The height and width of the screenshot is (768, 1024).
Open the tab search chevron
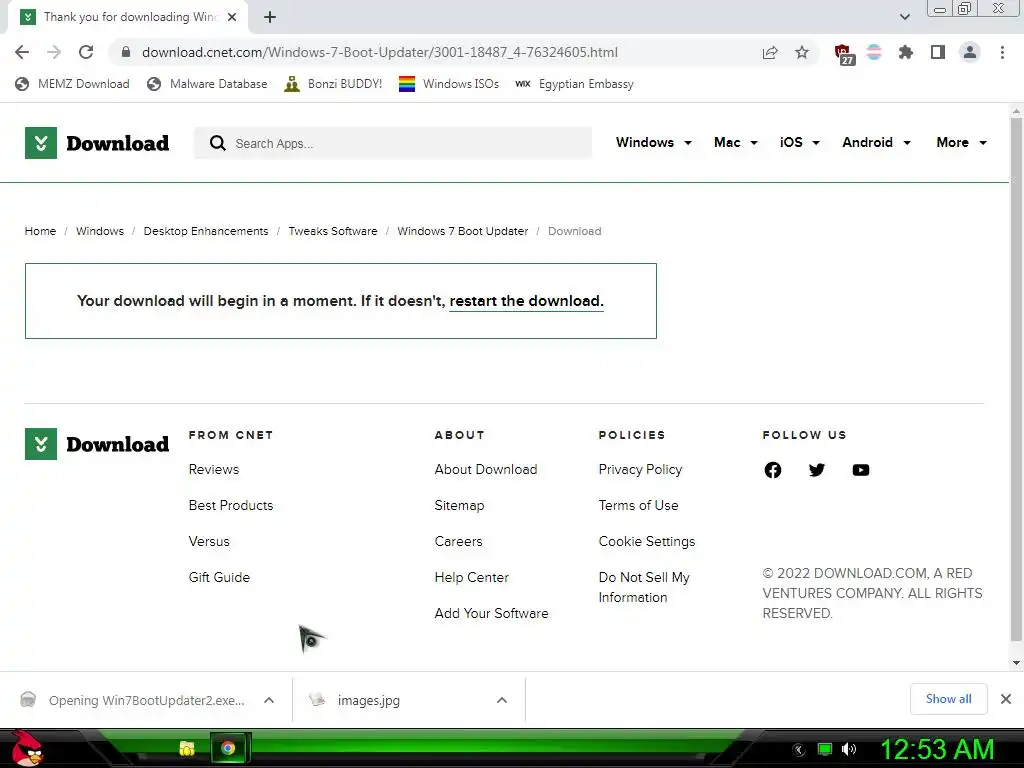pos(904,17)
